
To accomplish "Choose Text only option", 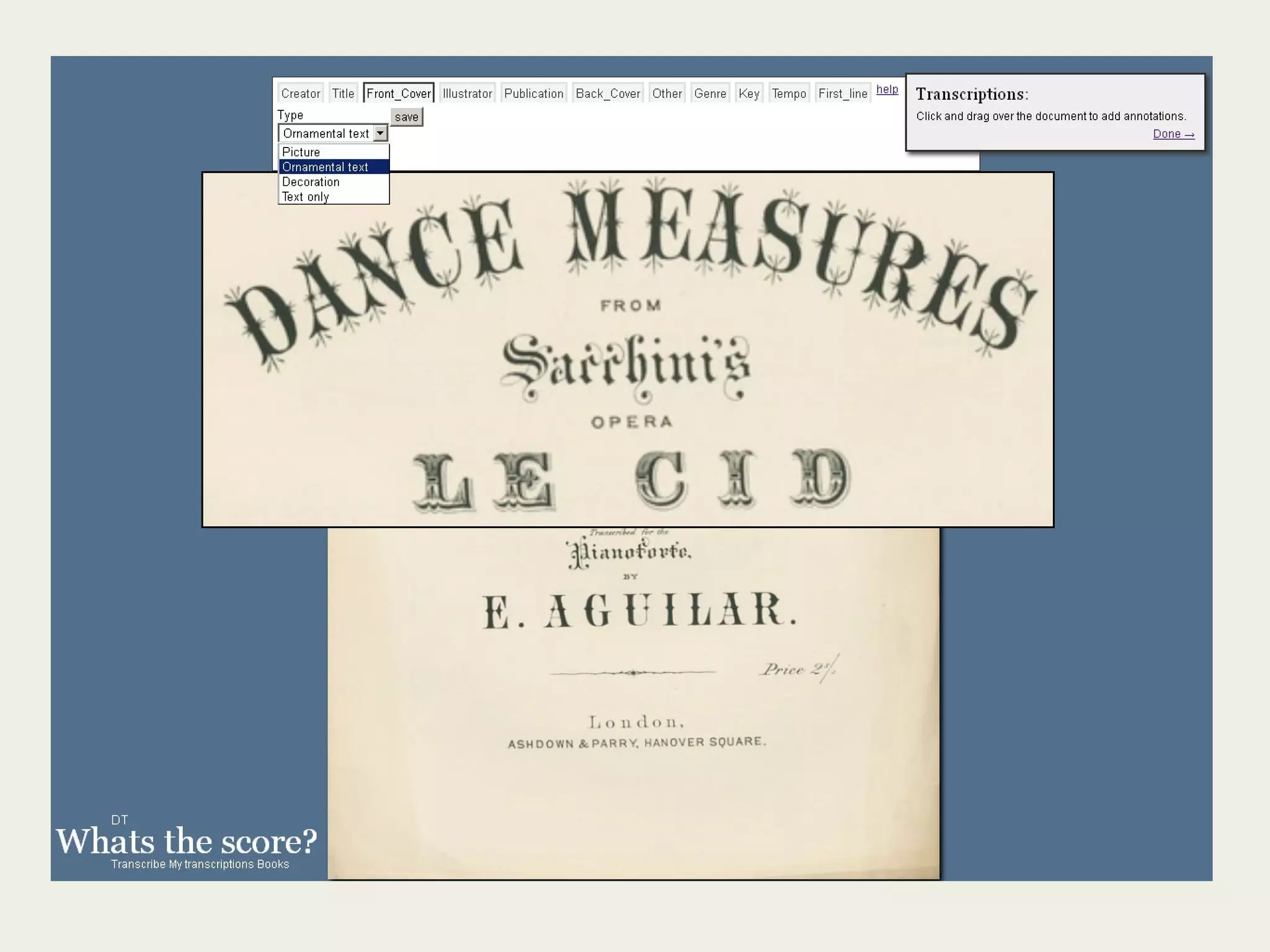I will point(305,196).
